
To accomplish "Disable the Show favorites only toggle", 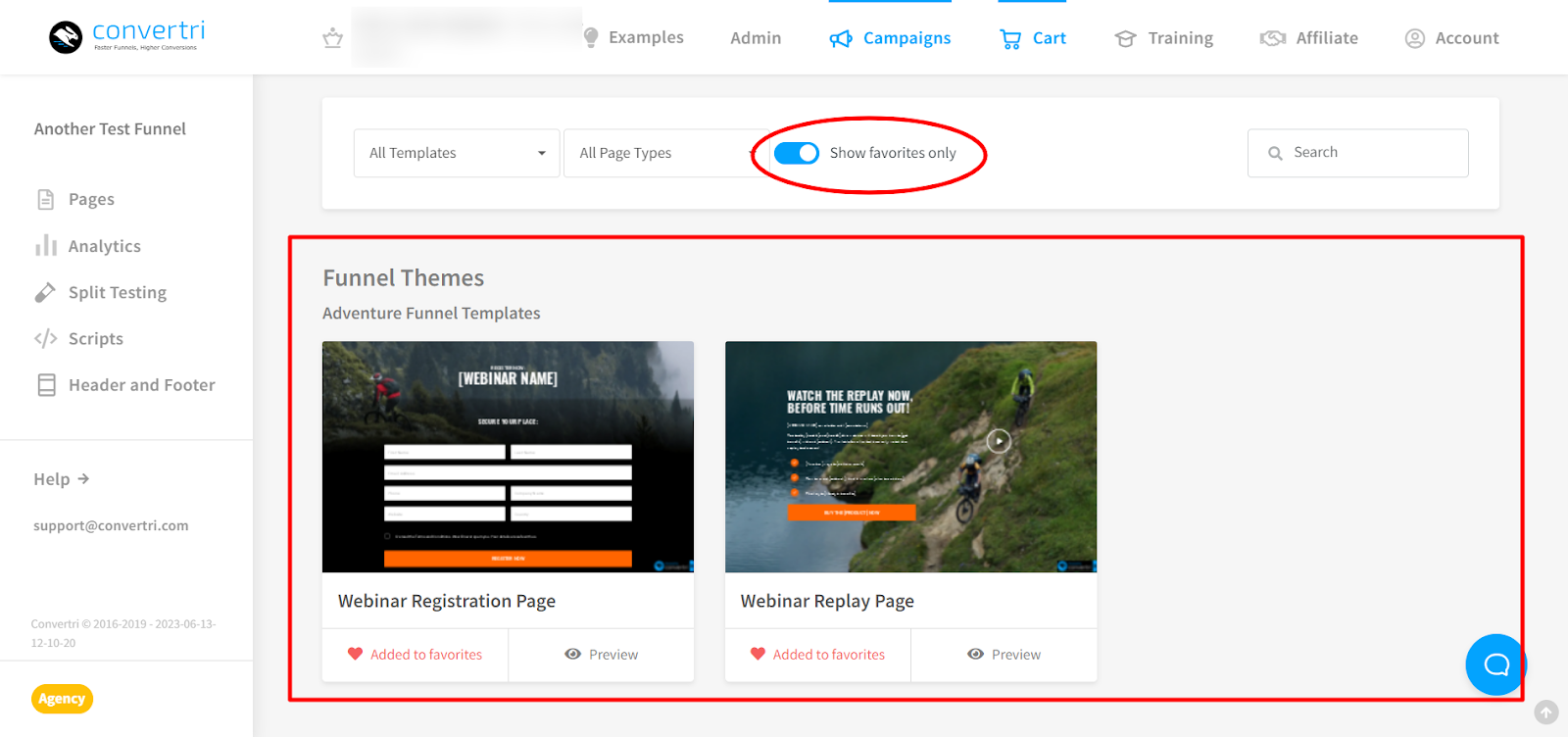I will point(796,153).
